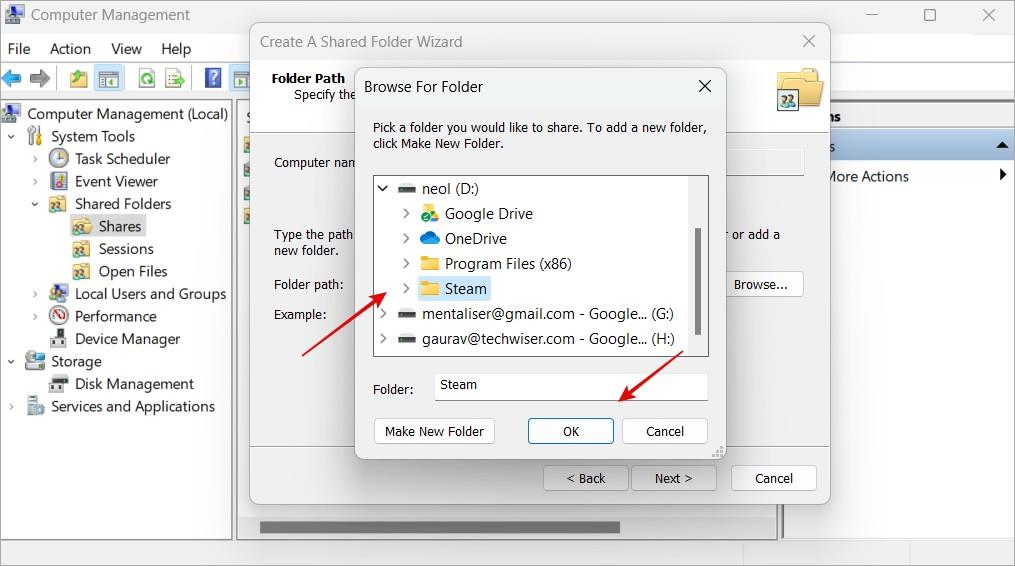Select the Shares item in tree
1015x566 pixels.
(x=108, y=227)
